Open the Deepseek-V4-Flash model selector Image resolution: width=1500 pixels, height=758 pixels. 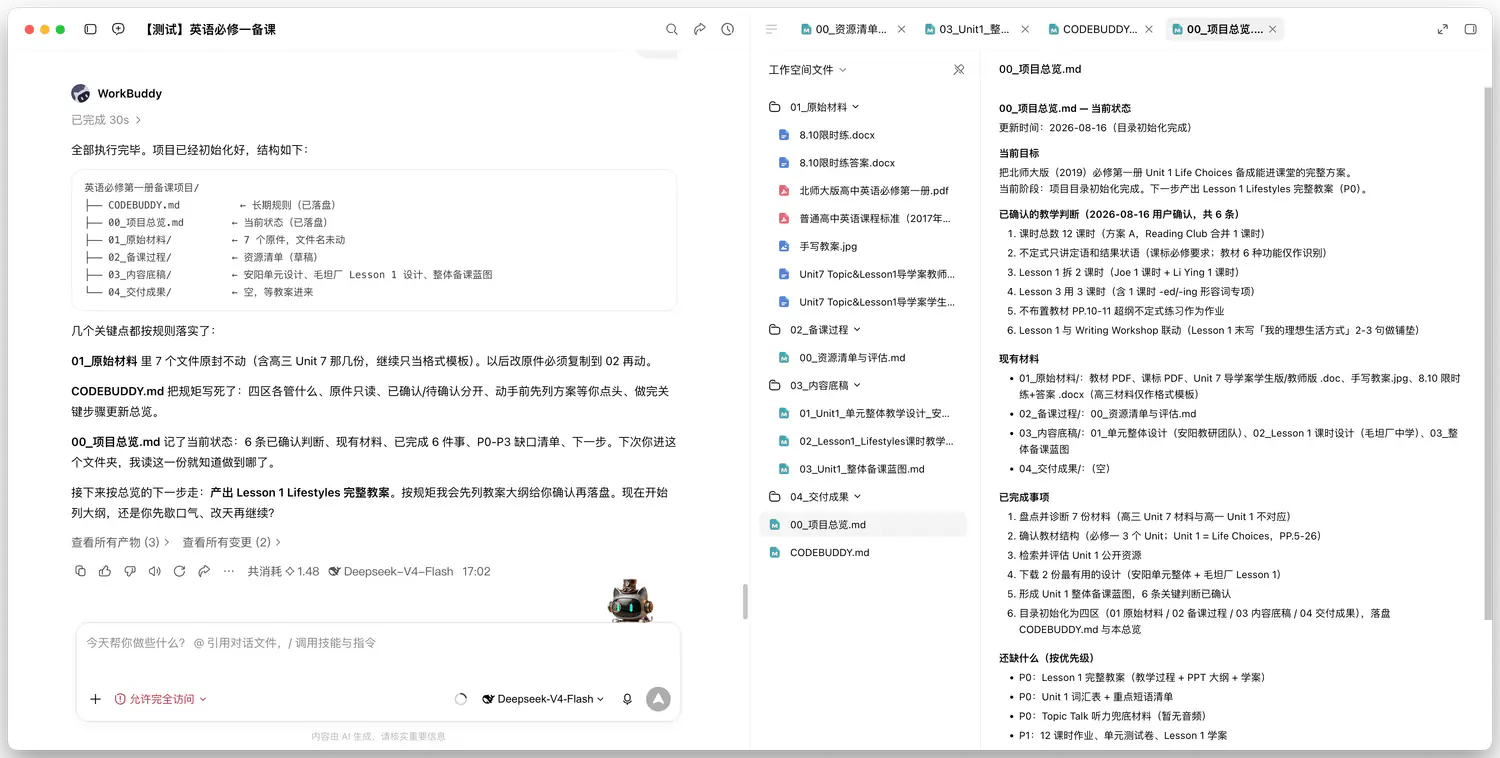pos(543,699)
